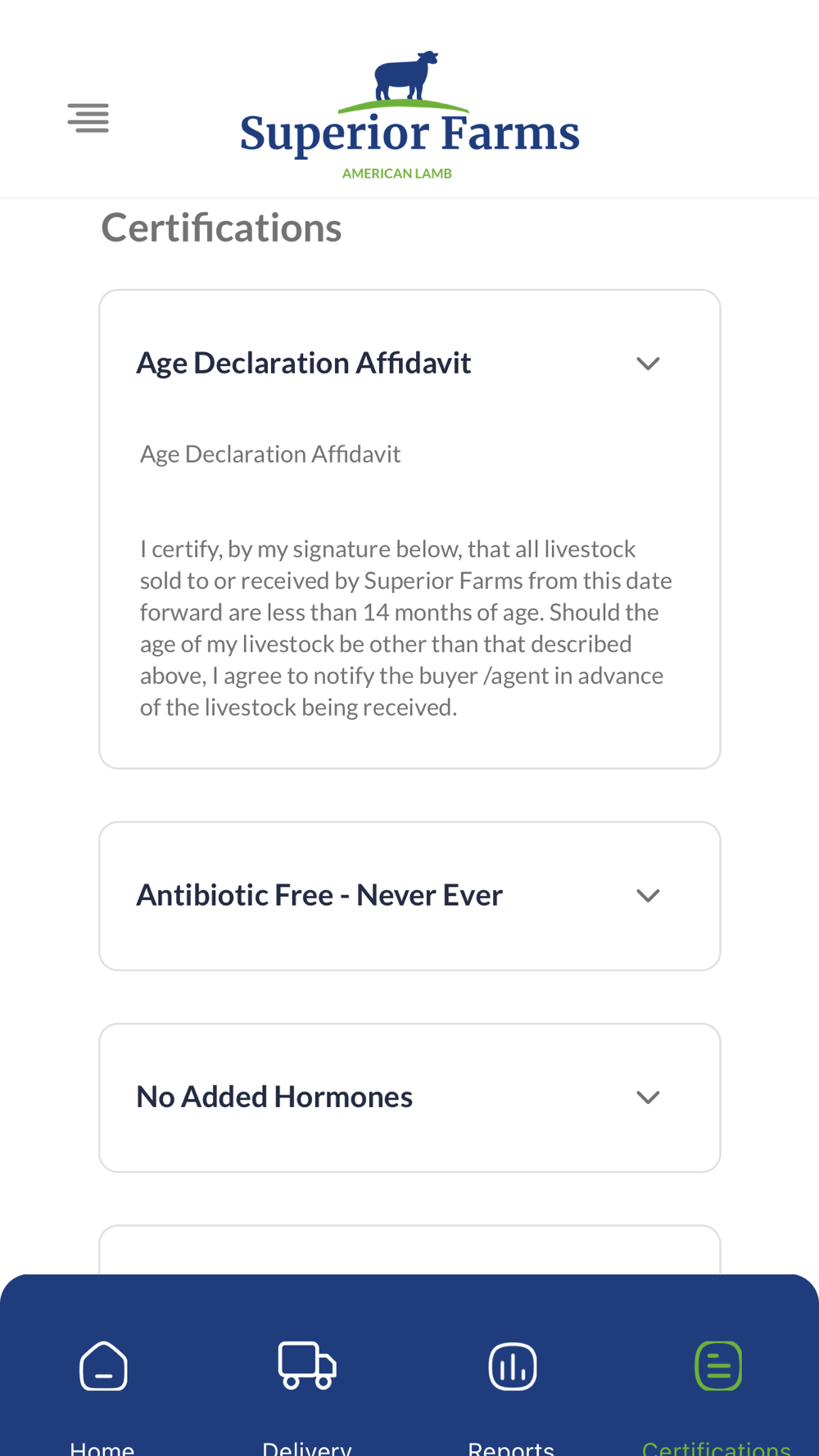This screenshot has height=1456, width=819.
Task: Expand Antibiotic Free - Never Ever chevron
Action: click(648, 896)
